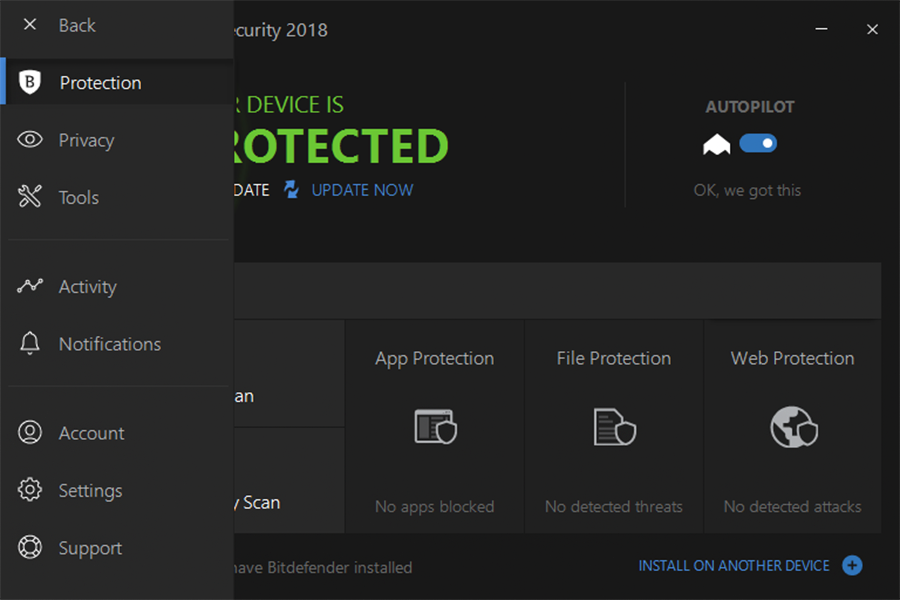Click the App Protection window-shield icon

[436, 427]
